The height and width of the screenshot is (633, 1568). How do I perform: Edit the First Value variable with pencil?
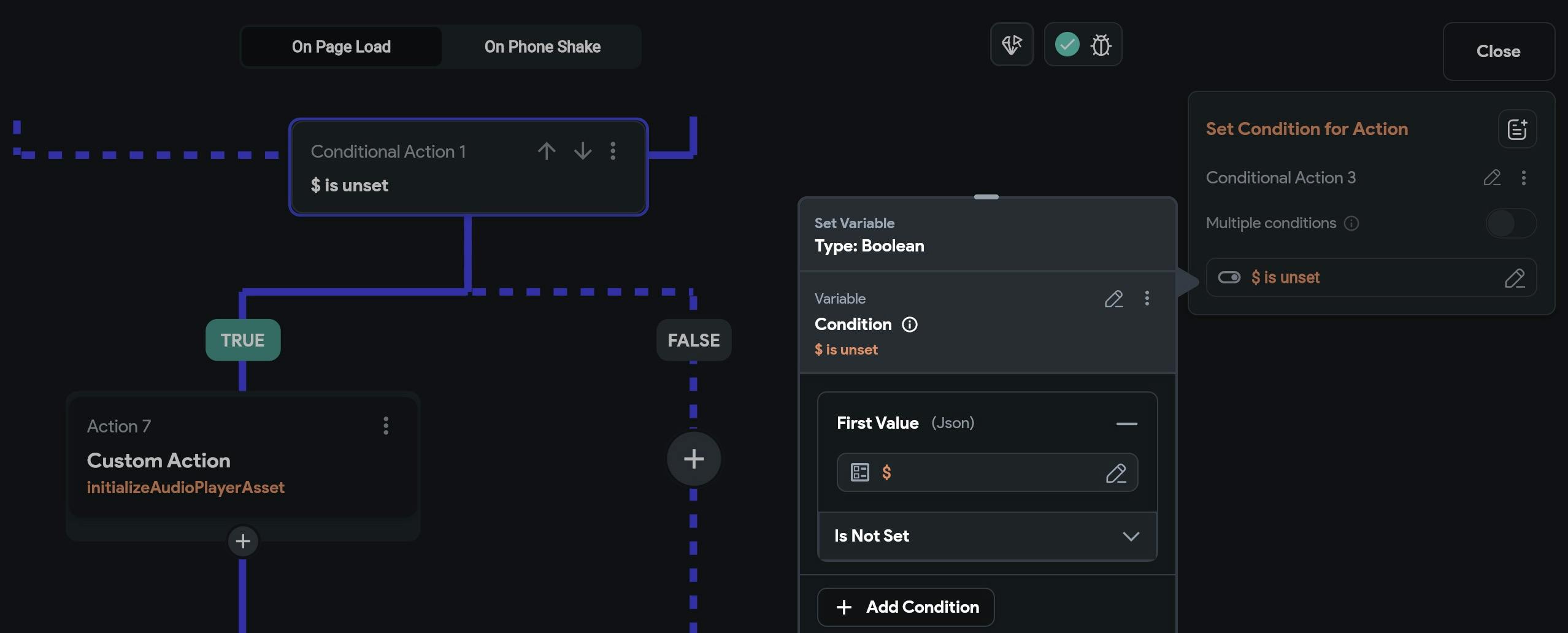(1116, 473)
